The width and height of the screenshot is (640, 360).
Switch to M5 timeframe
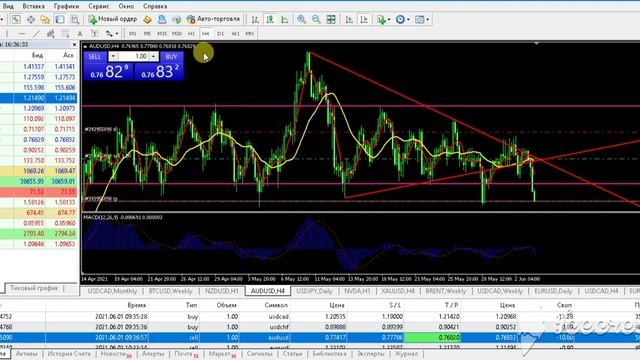coord(147,33)
